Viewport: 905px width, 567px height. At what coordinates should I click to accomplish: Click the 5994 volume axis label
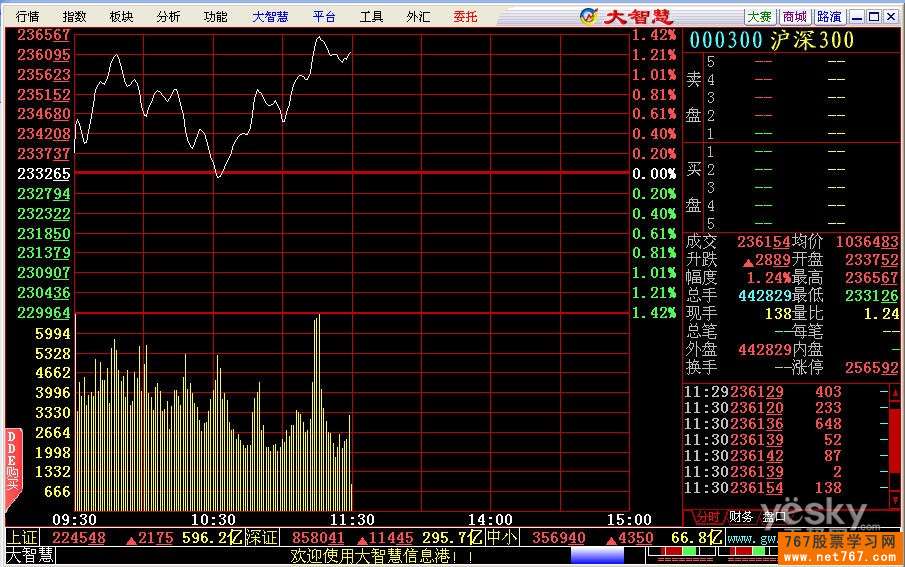click(x=53, y=334)
